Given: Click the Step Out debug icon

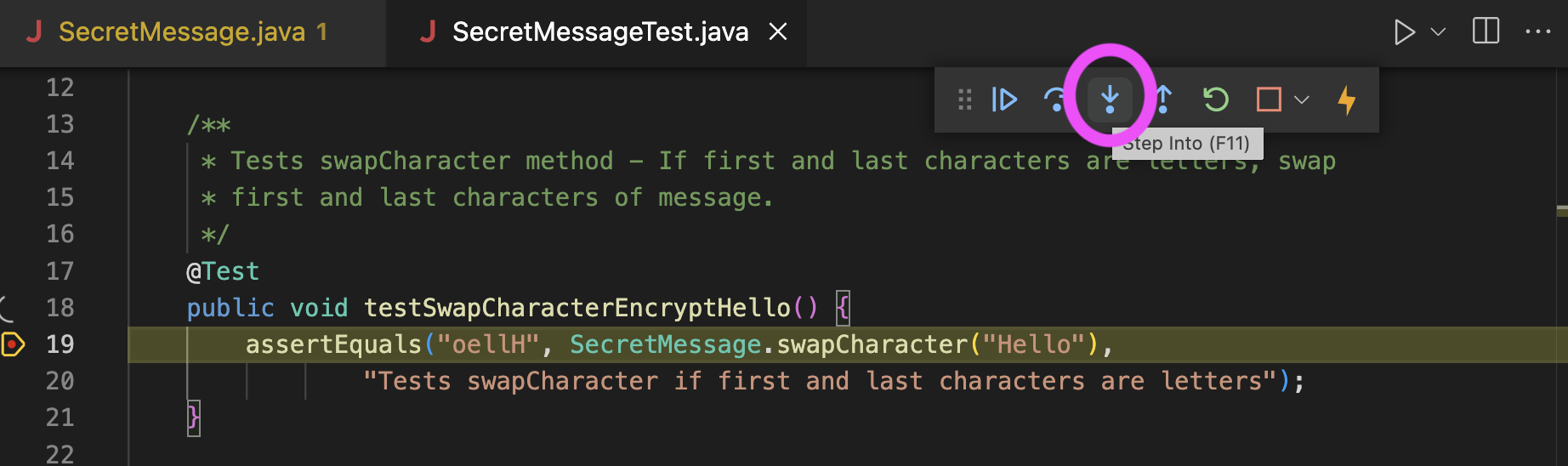Looking at the screenshot, I should click(x=1164, y=100).
